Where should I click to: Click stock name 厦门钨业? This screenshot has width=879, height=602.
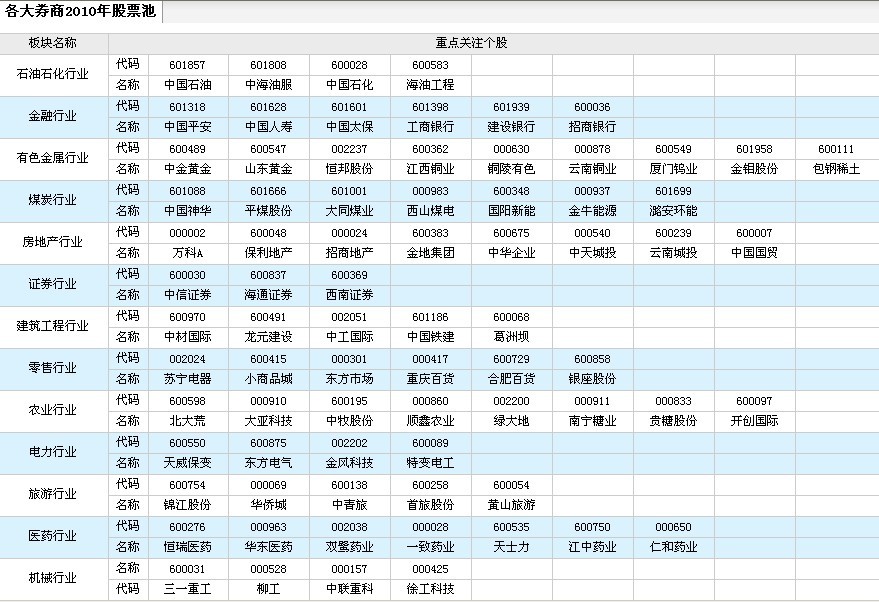click(673, 169)
